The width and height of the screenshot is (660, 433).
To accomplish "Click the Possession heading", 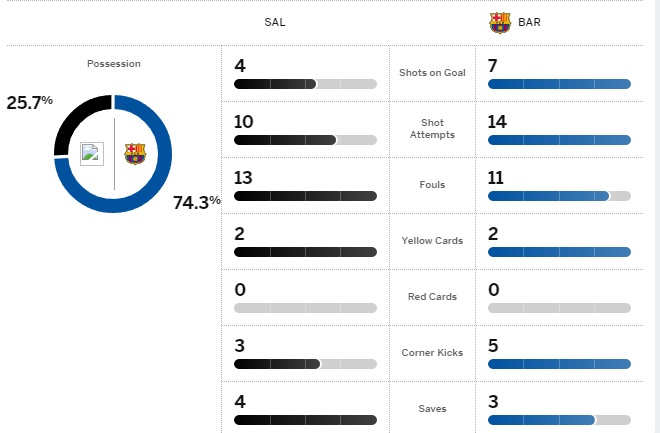I will click(114, 64).
